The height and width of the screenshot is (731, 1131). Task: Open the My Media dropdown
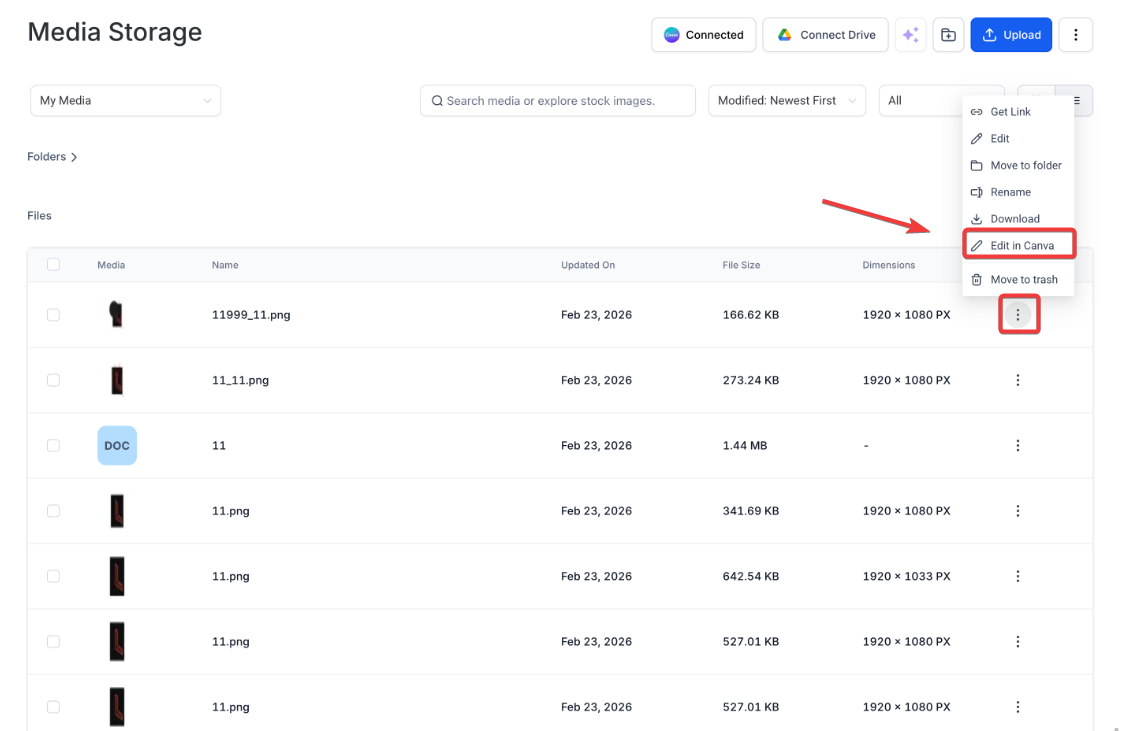tap(125, 101)
